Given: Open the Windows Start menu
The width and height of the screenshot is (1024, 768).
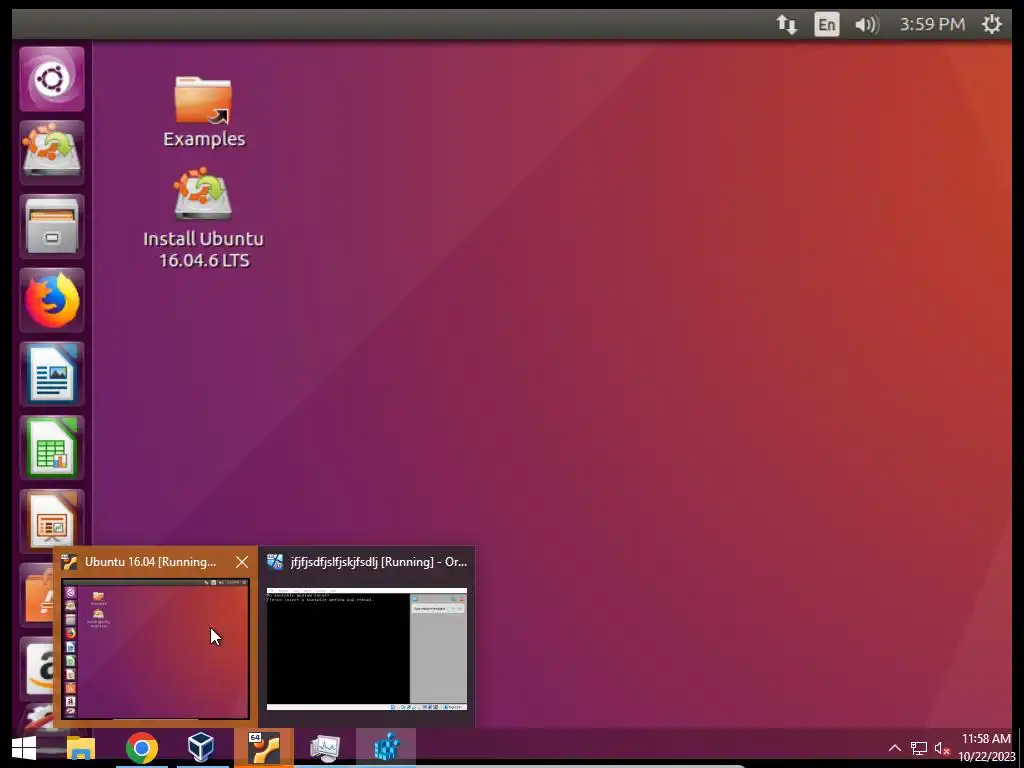Looking at the screenshot, I should point(24,748).
